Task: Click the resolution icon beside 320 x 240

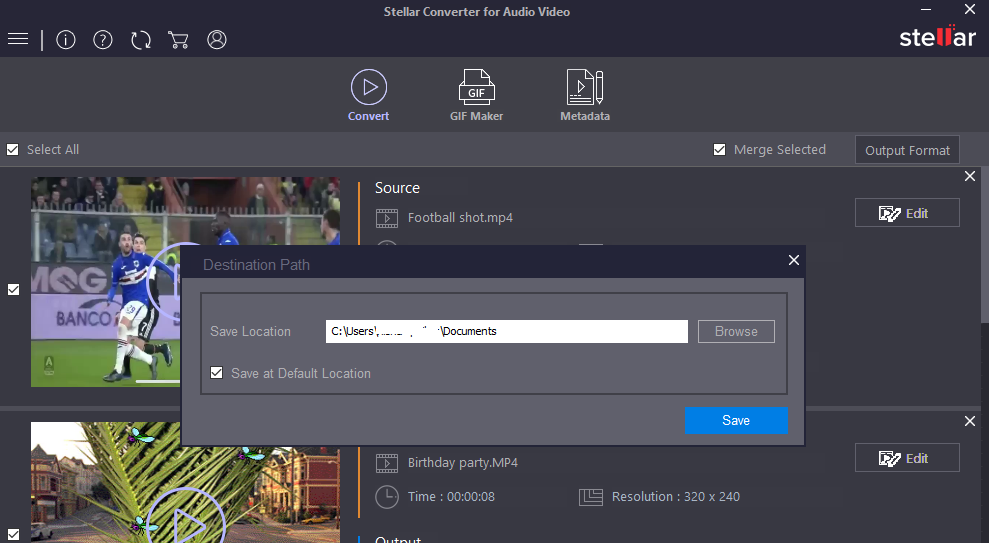Action: [591, 497]
